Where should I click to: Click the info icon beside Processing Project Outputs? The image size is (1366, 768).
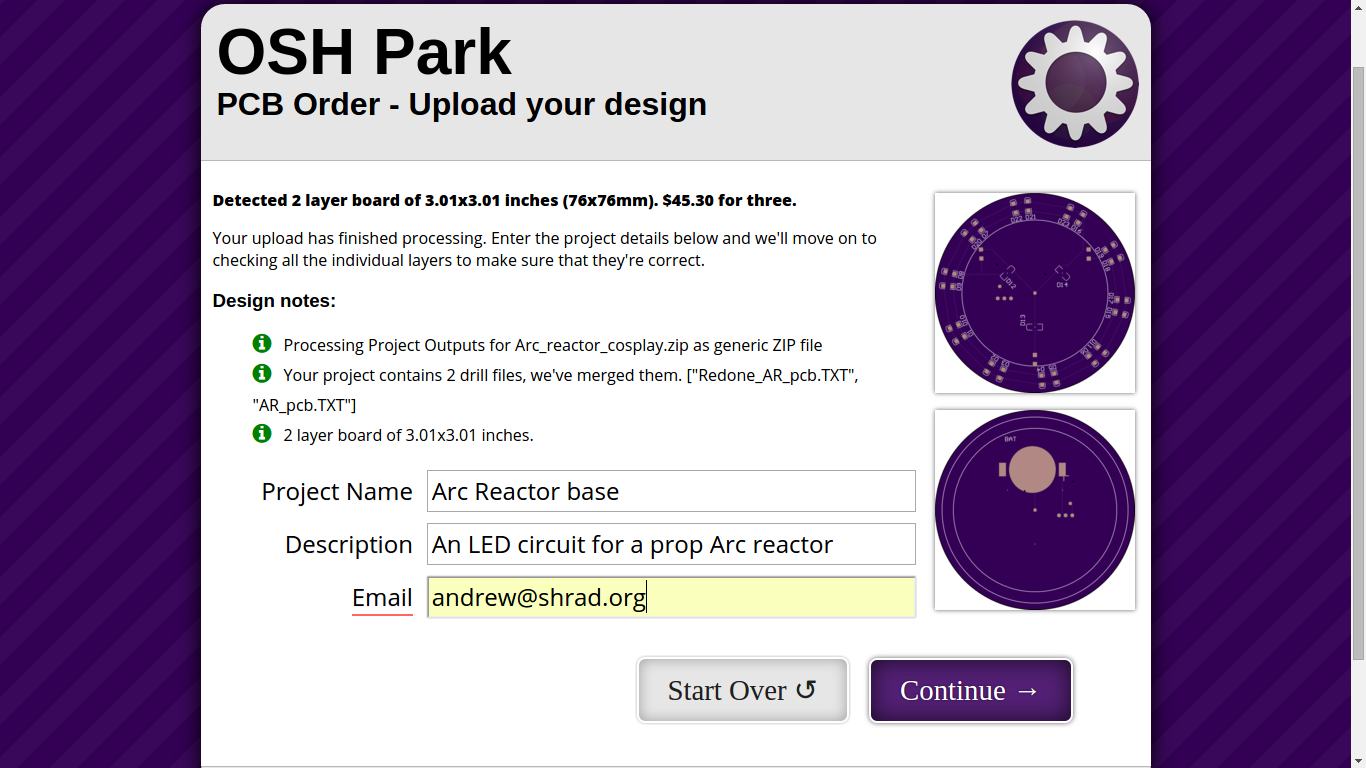262,344
